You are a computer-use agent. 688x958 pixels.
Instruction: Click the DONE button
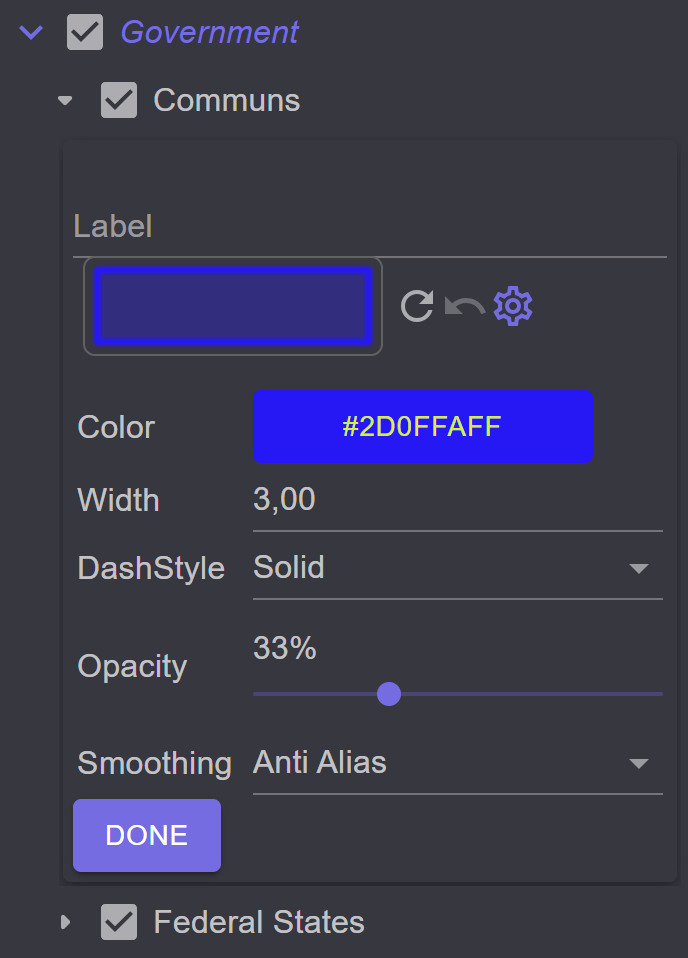point(147,835)
